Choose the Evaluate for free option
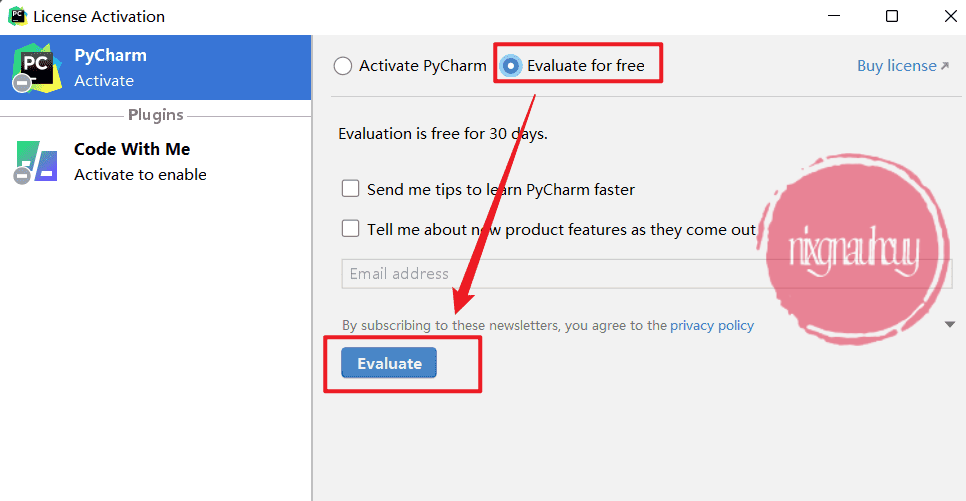This screenshot has height=501, width=966. point(511,66)
